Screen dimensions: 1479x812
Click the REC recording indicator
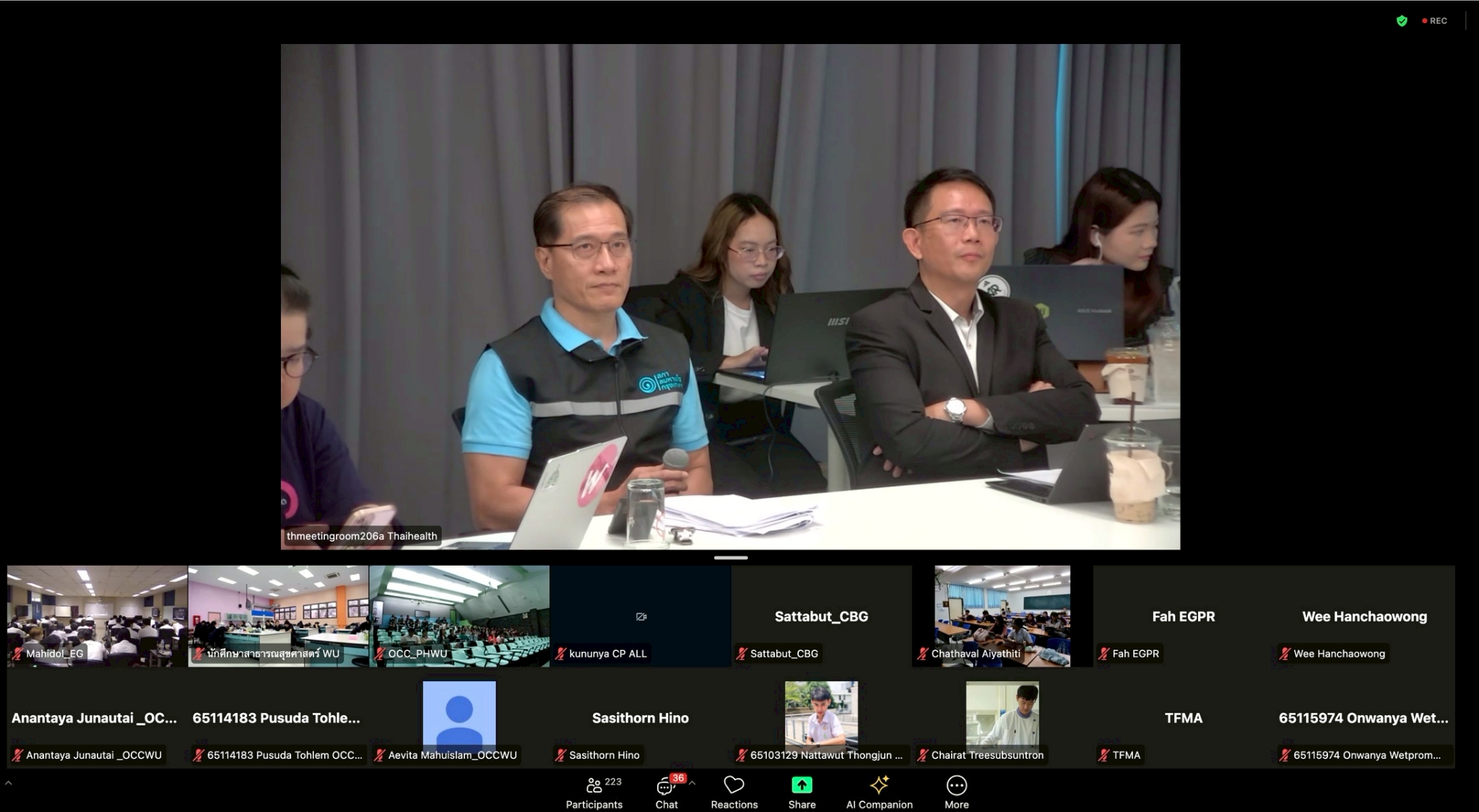pos(1435,21)
